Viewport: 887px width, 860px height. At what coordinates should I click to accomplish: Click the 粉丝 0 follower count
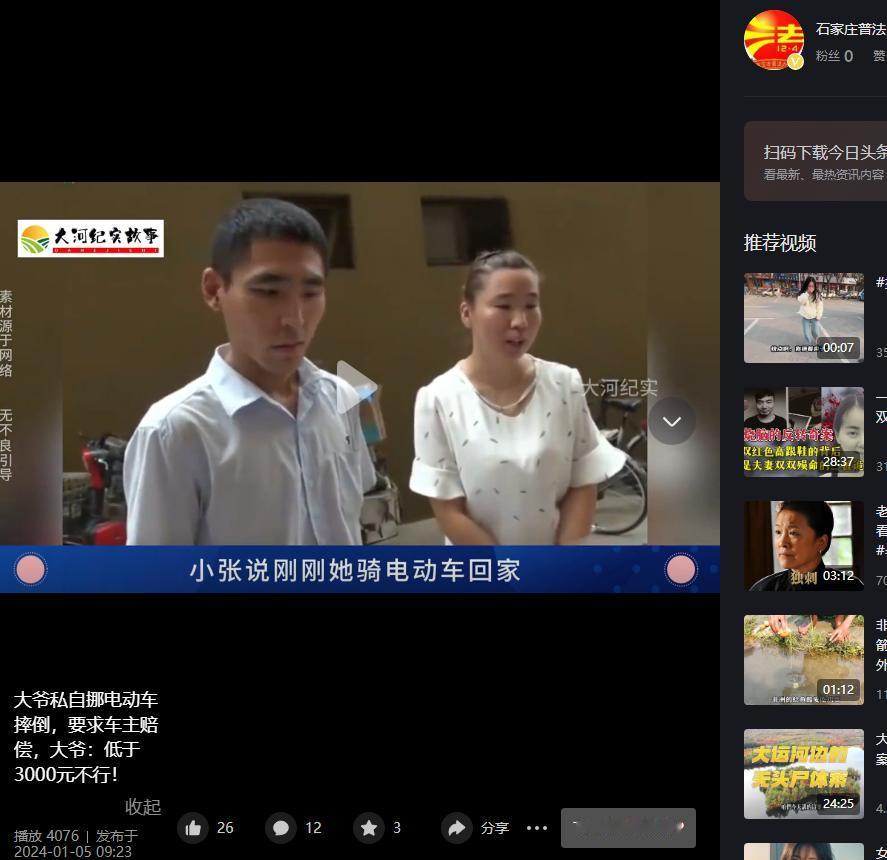click(834, 56)
